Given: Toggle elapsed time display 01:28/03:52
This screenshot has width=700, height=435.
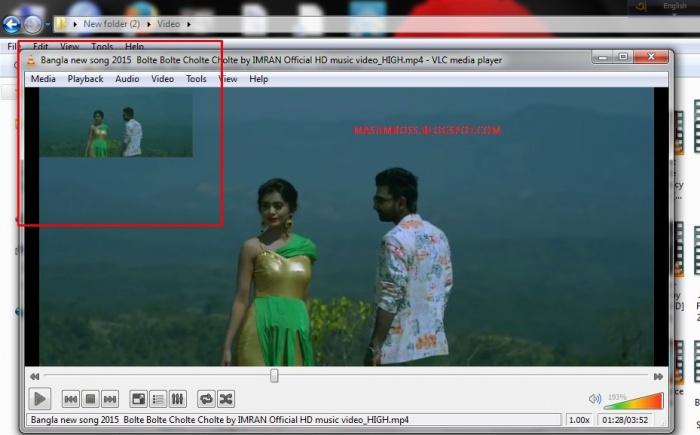Looking at the screenshot, I should pyautogui.click(x=625, y=420).
